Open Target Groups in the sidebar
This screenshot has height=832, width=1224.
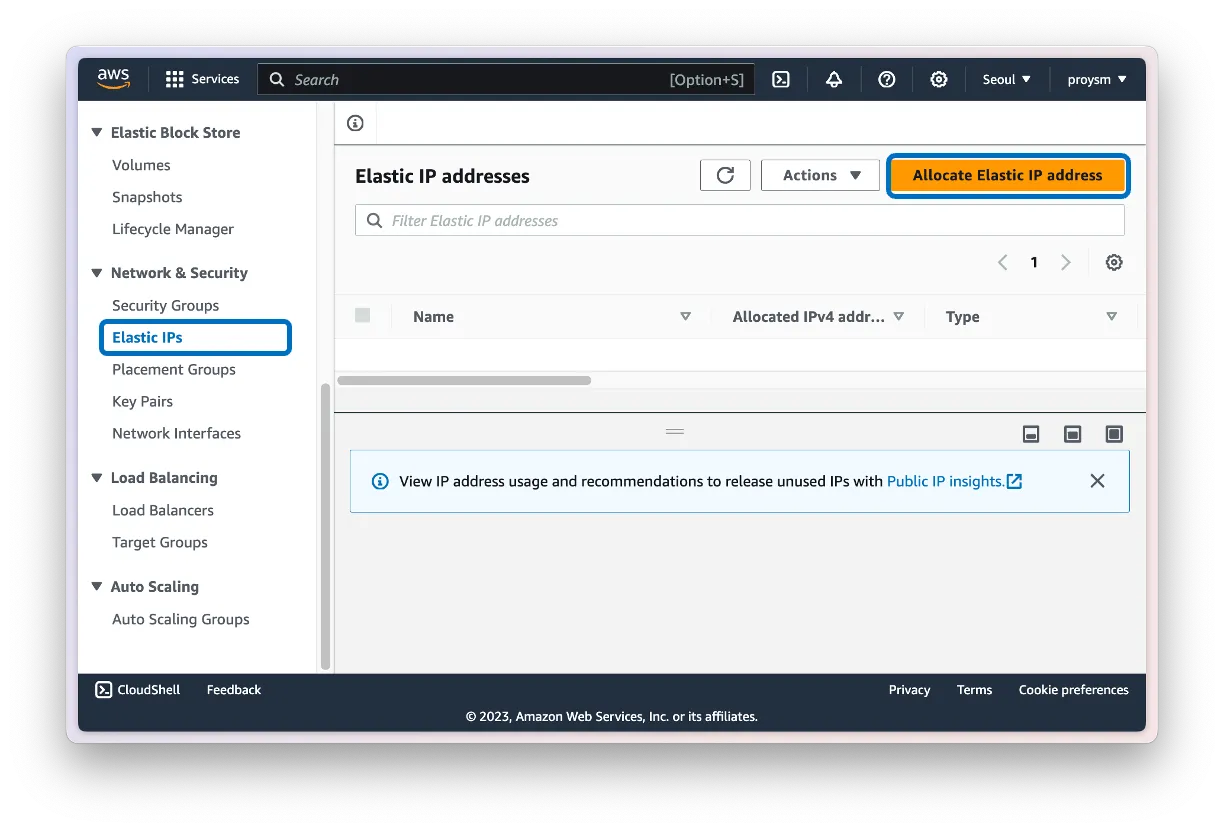(x=160, y=542)
